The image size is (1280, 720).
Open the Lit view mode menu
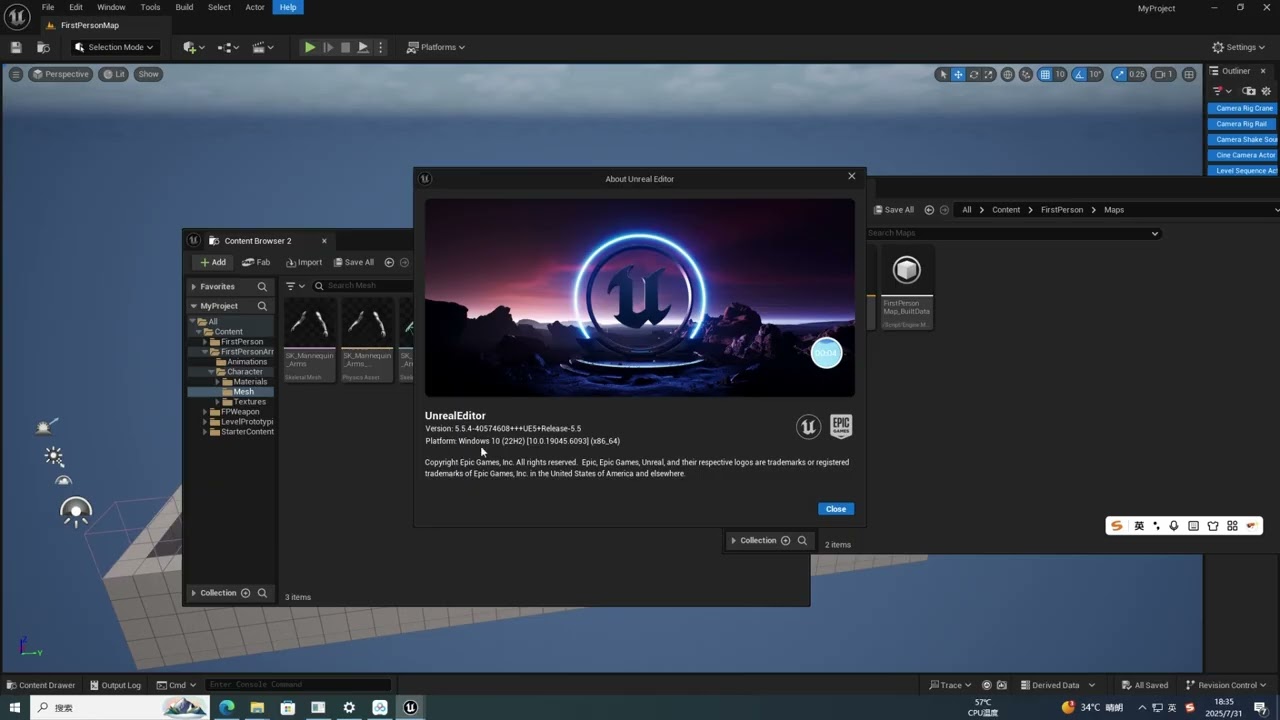[114, 74]
